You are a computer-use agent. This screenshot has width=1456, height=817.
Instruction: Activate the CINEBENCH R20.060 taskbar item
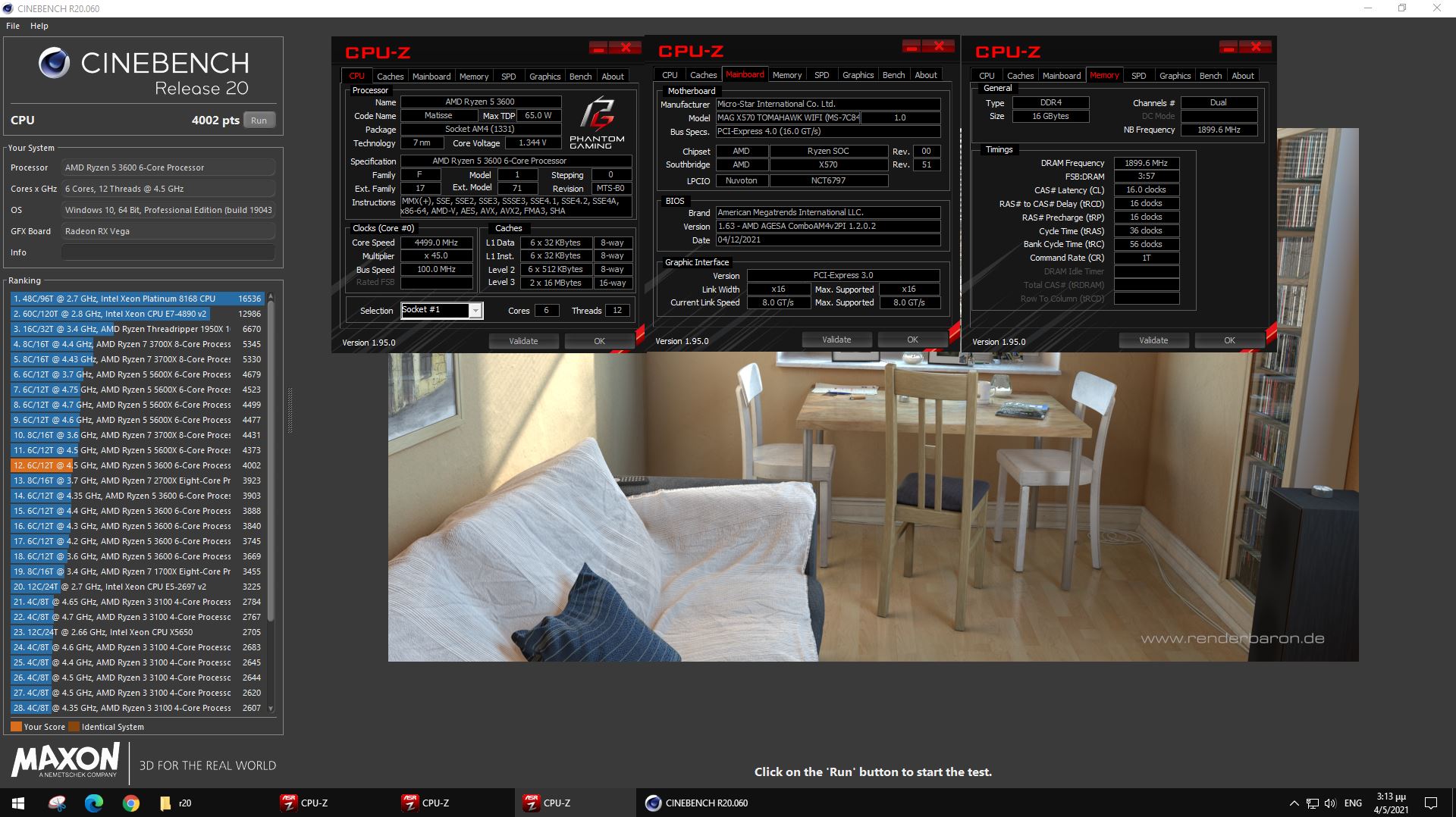696,803
